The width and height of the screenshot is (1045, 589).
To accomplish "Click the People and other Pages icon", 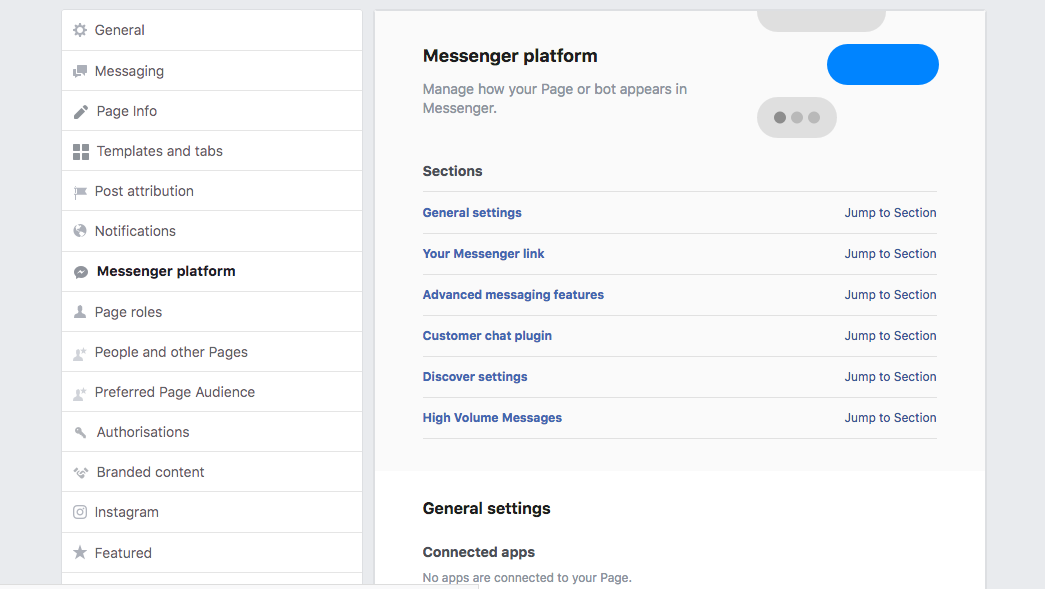I will pos(80,353).
